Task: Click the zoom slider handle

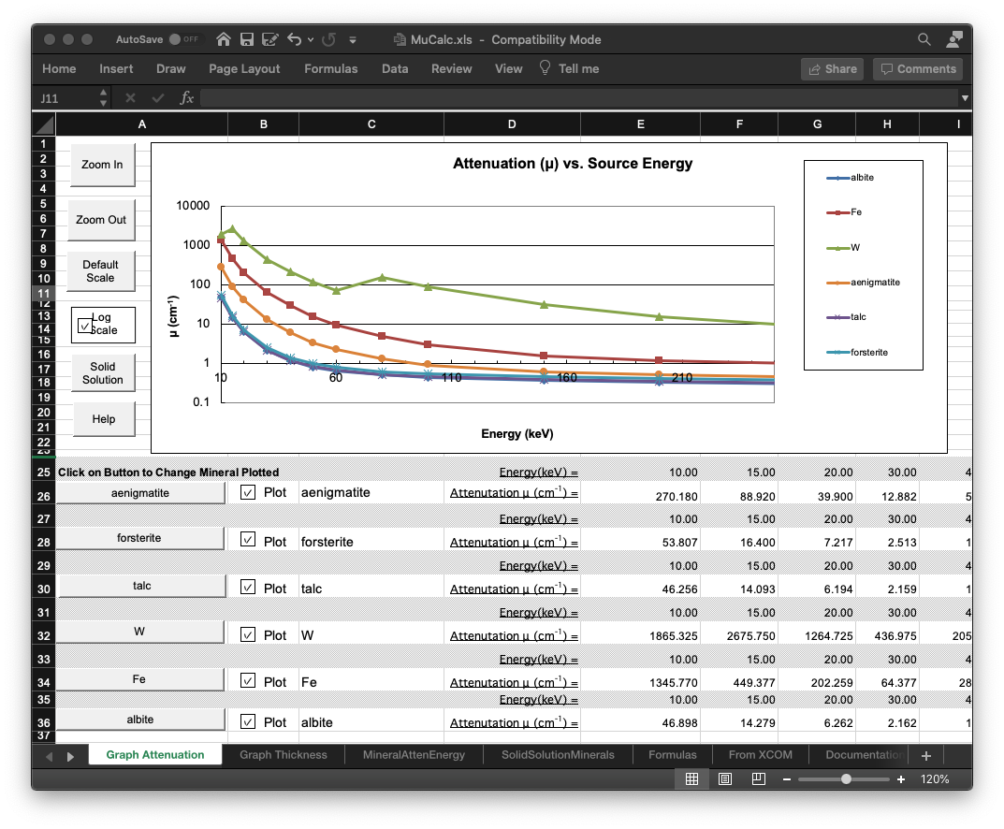Action: click(x=846, y=779)
